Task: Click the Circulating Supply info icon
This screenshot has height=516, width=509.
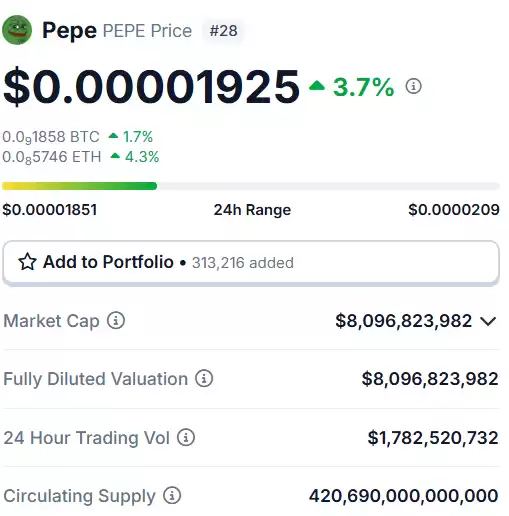Action: click(172, 495)
